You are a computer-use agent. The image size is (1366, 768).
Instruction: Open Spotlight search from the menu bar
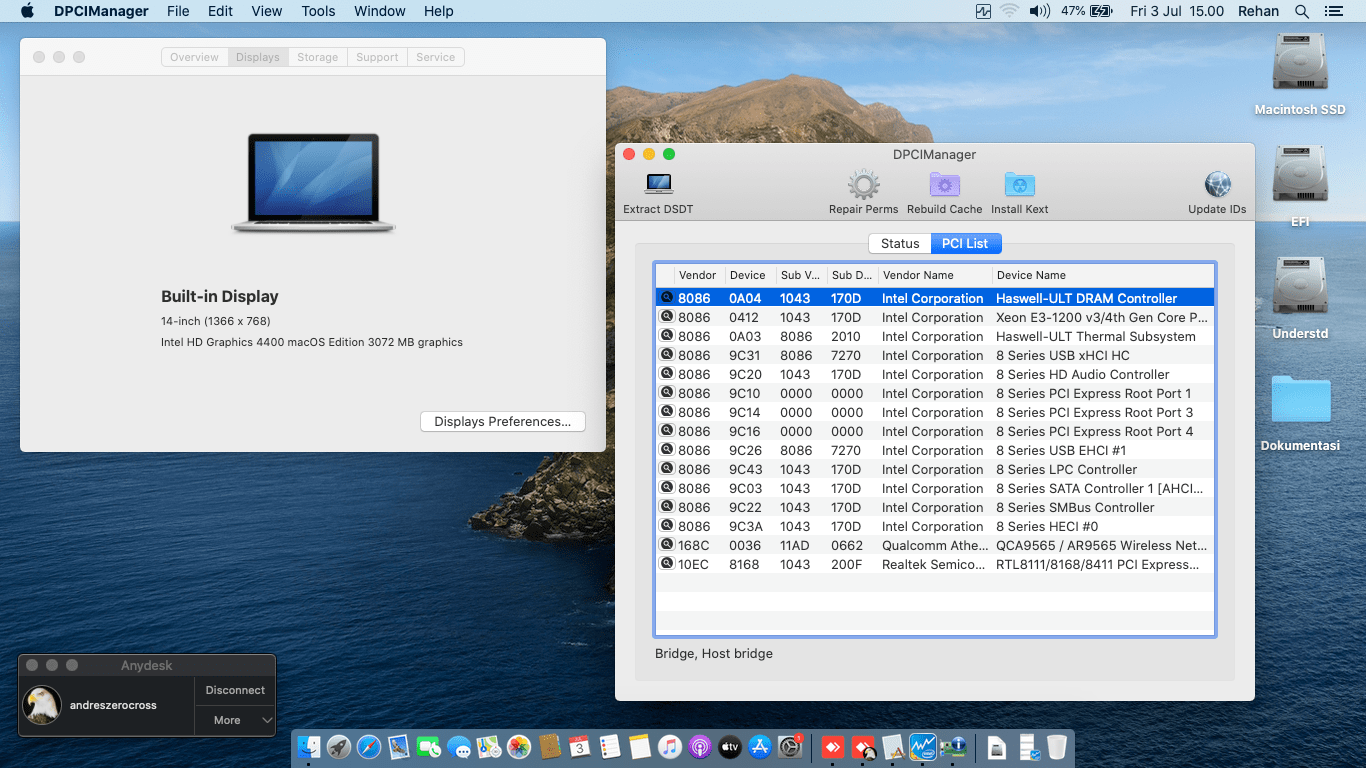[1302, 11]
